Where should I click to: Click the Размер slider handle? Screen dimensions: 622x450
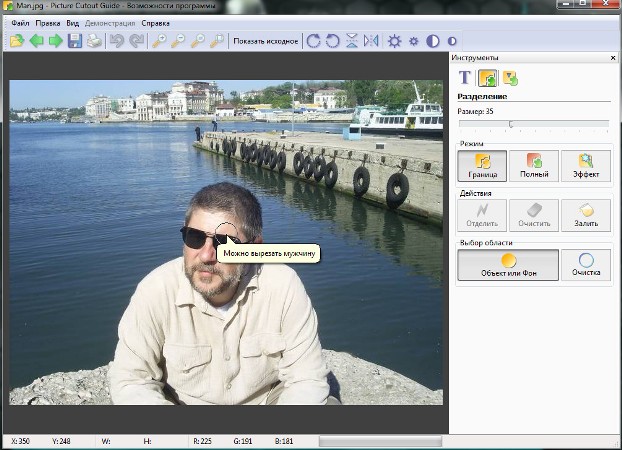pos(511,124)
